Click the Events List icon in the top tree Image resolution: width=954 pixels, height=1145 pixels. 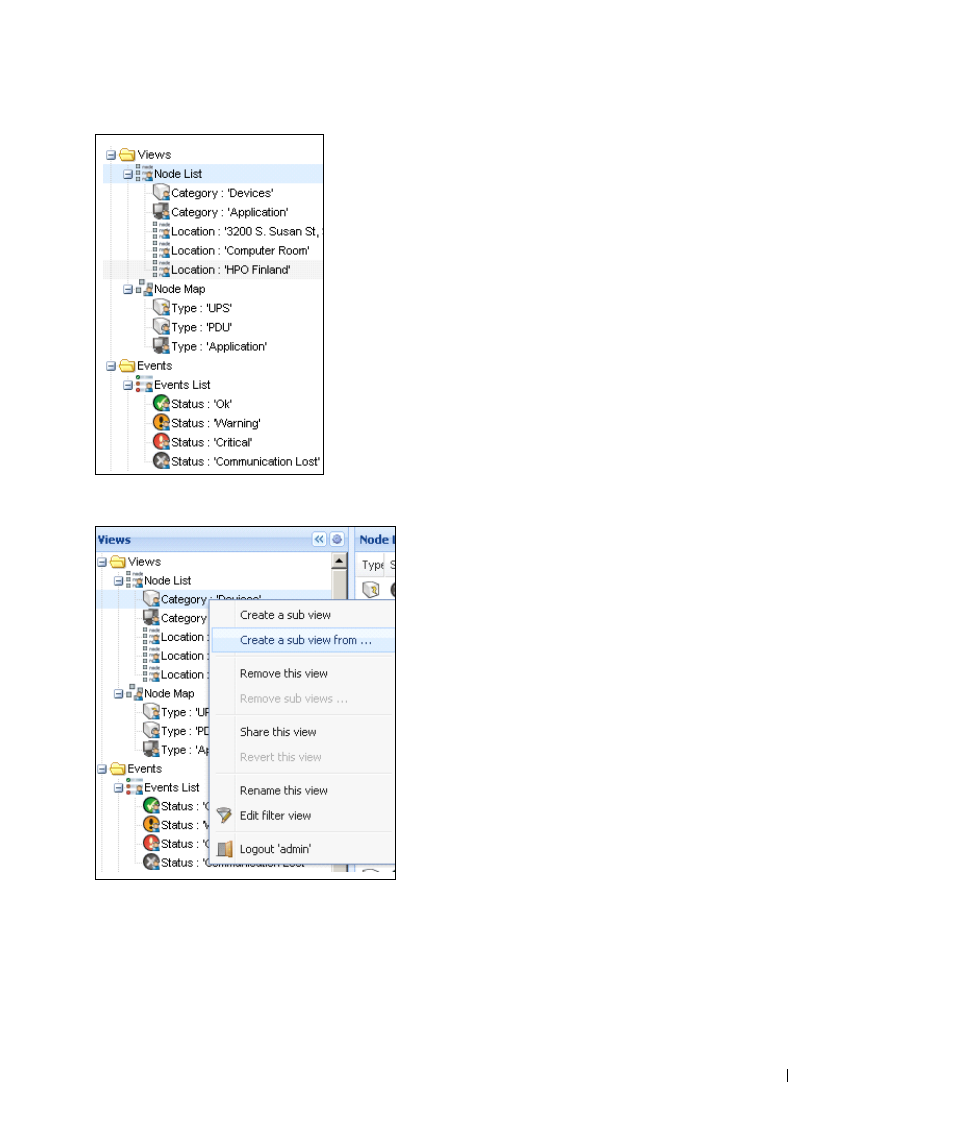[x=145, y=384]
